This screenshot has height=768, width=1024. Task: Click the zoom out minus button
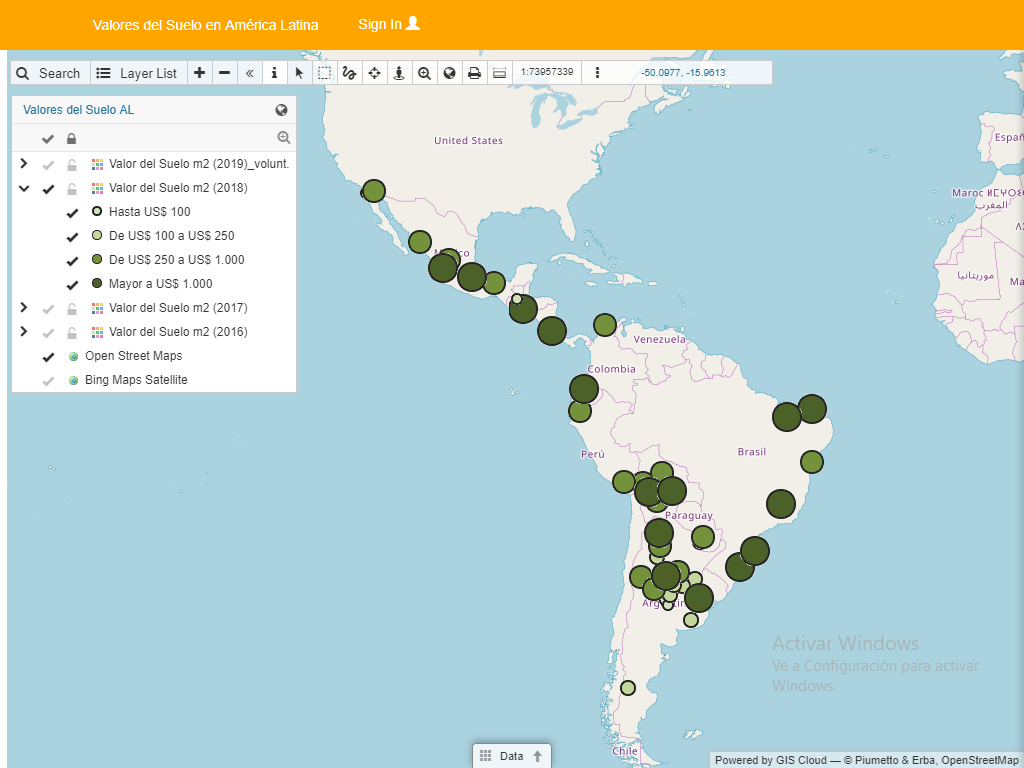click(225, 73)
